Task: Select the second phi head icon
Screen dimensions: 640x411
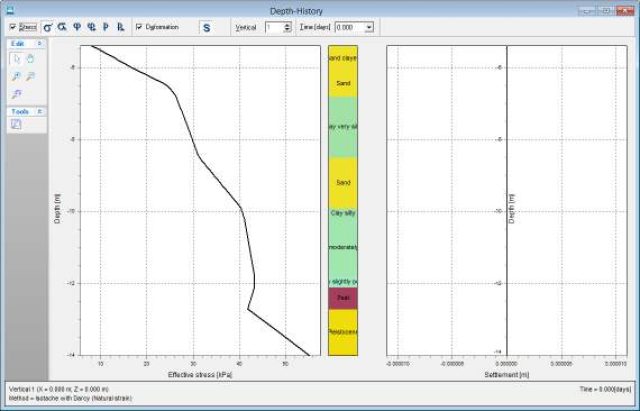Action: click(x=91, y=27)
